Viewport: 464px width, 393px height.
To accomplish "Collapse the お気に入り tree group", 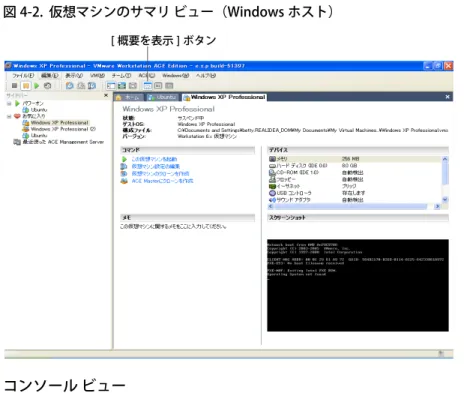I will 9,116.
